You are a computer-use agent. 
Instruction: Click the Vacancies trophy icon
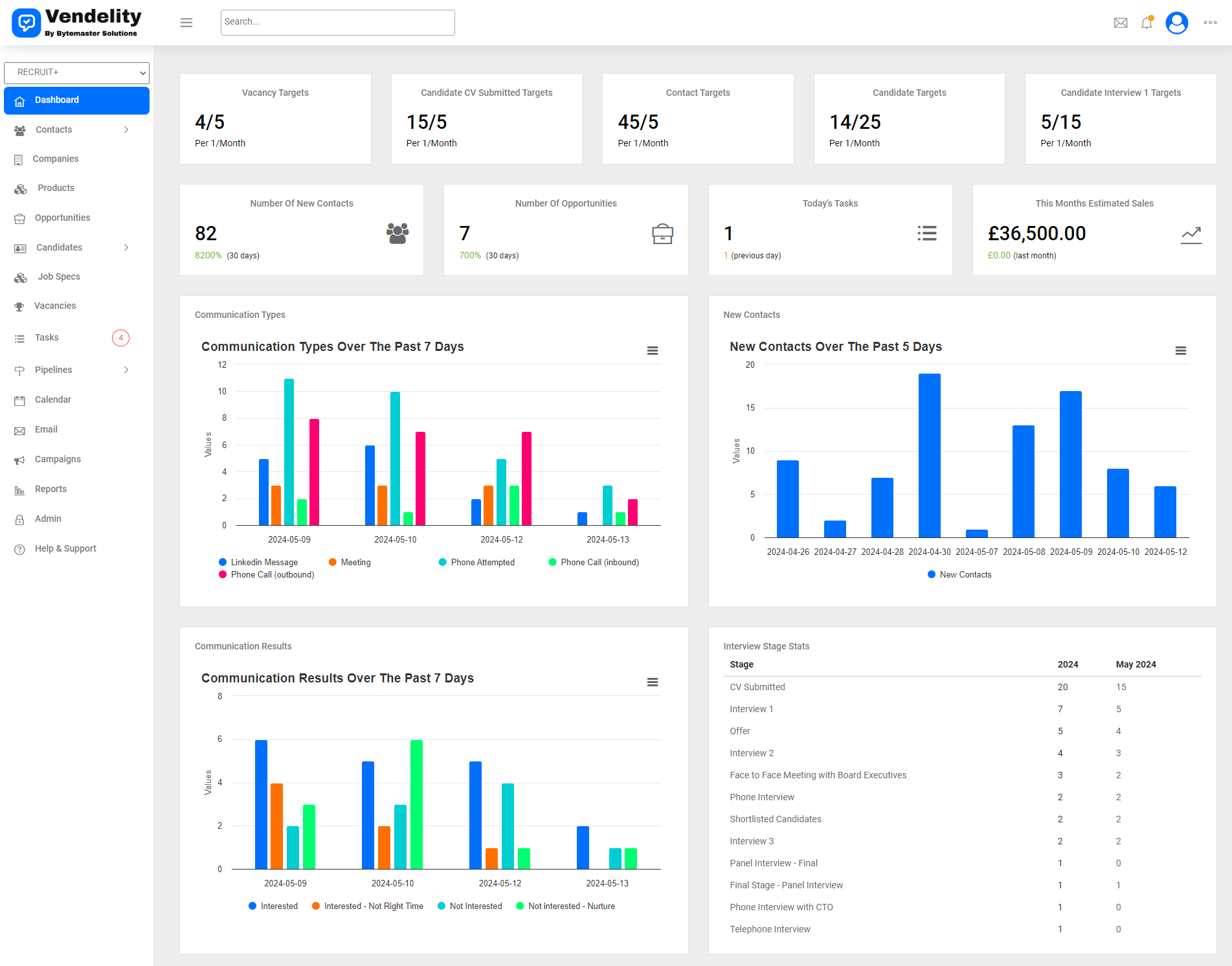pyautogui.click(x=19, y=306)
